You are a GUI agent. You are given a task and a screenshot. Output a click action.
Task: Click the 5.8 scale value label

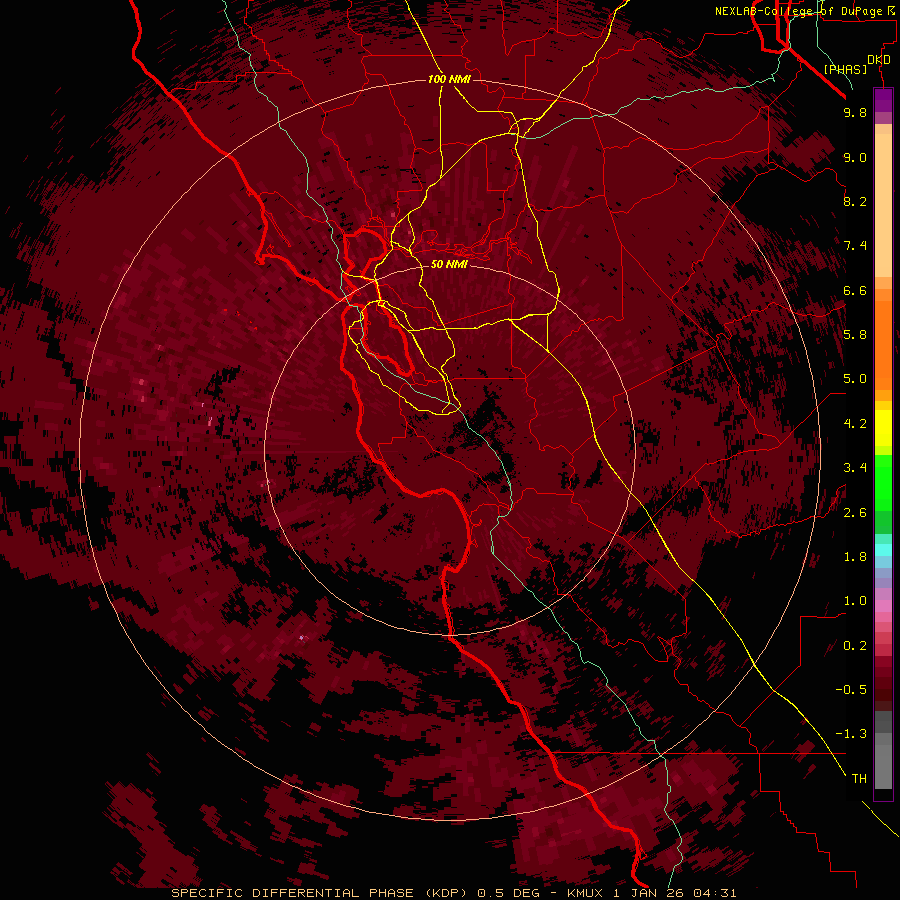point(855,335)
